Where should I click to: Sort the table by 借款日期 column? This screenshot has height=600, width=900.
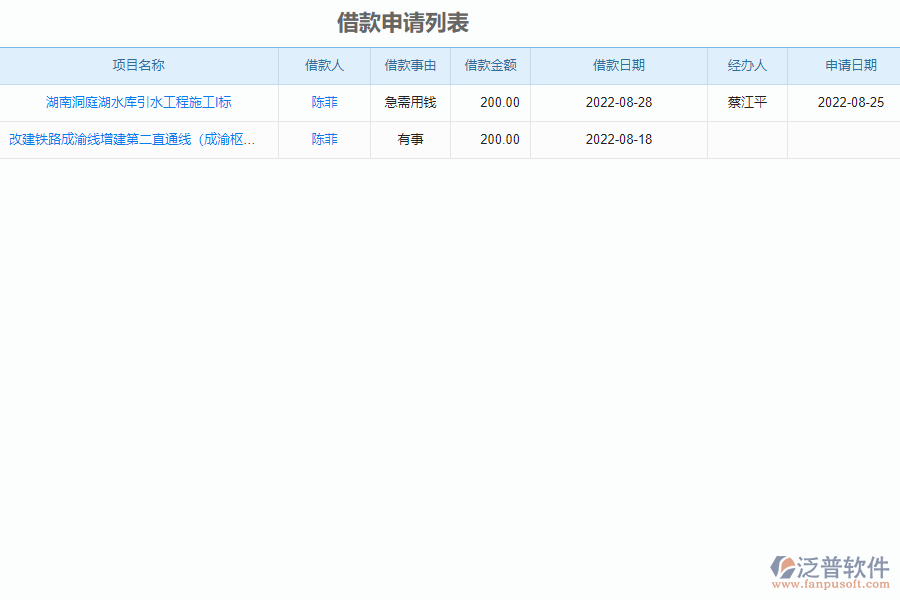(x=618, y=65)
